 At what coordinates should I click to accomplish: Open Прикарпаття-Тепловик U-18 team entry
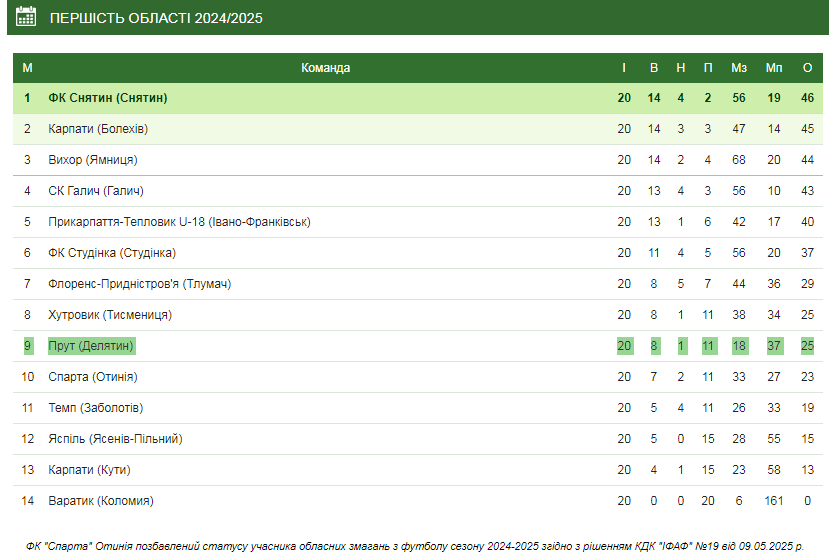pyautogui.click(x=179, y=222)
